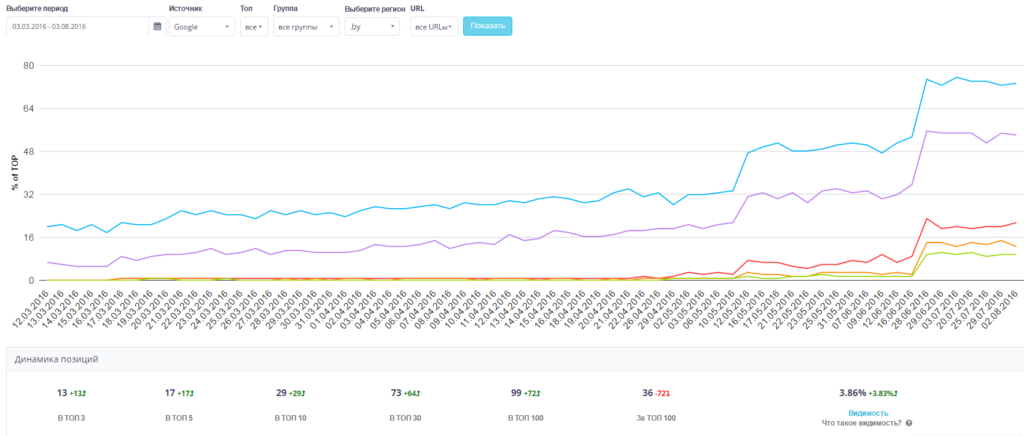Click the 48 label on the Y axis
Viewport: 1024px width, 436px height.
pyautogui.click(x=28, y=151)
